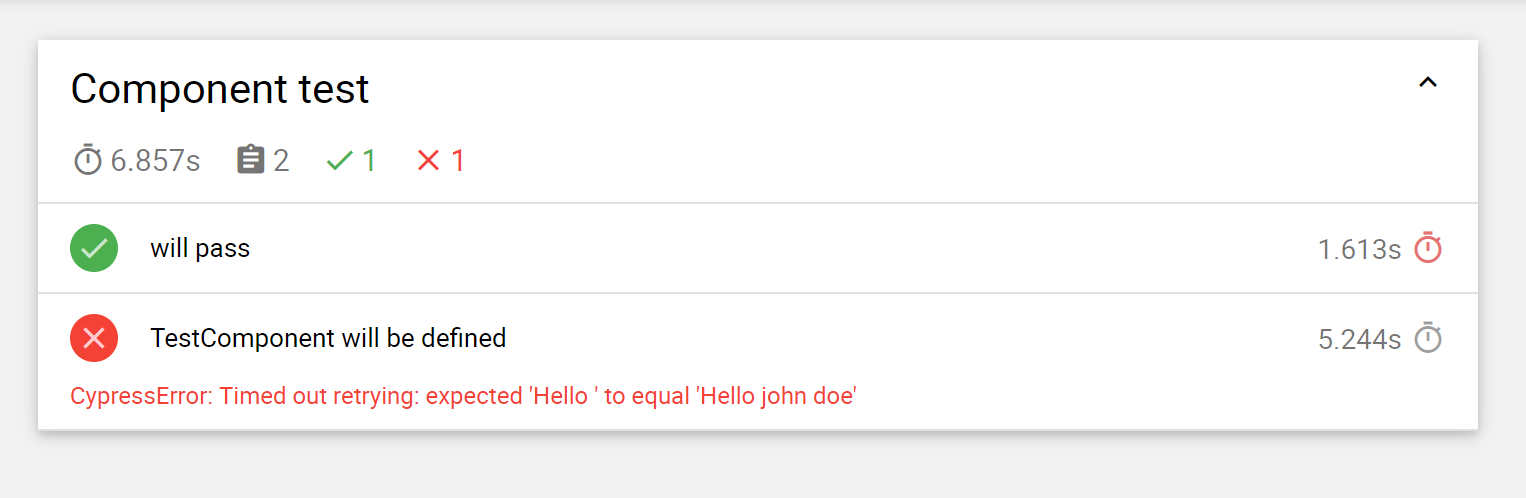Click the 5.244s duration text
The image size is (1526, 498).
[1359, 340]
